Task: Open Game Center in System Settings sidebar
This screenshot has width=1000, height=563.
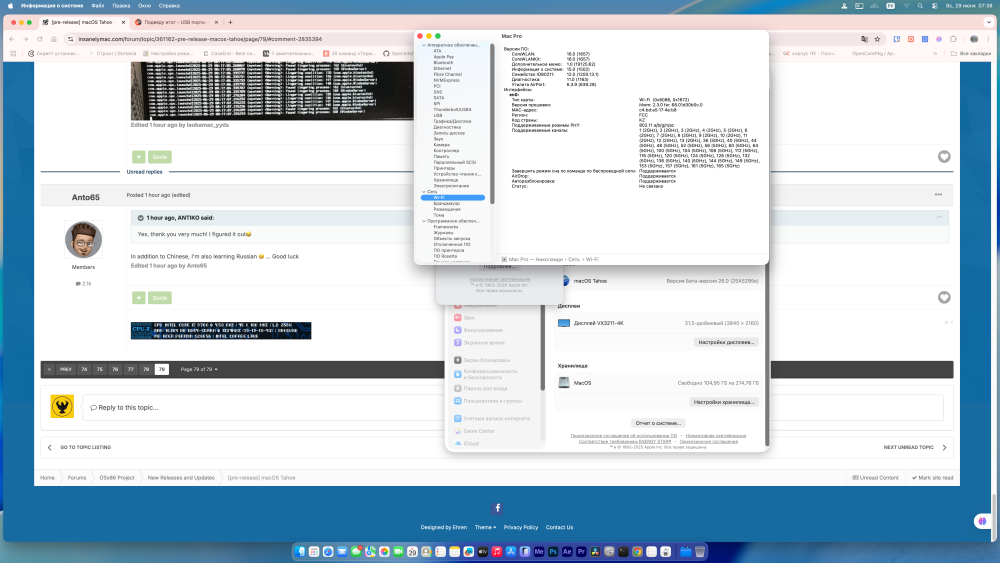Action: 478,431
